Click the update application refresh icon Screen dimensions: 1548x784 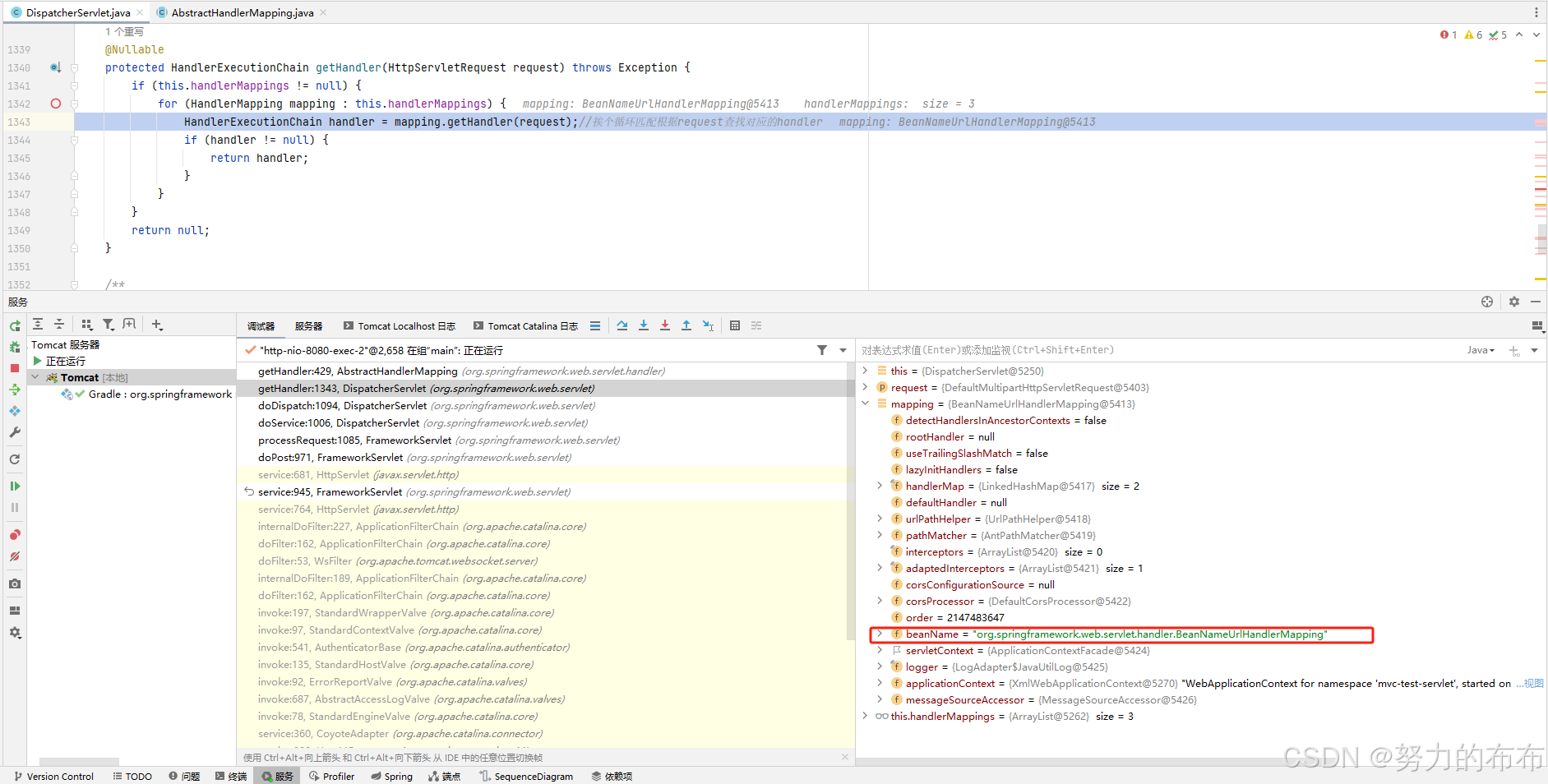15,459
